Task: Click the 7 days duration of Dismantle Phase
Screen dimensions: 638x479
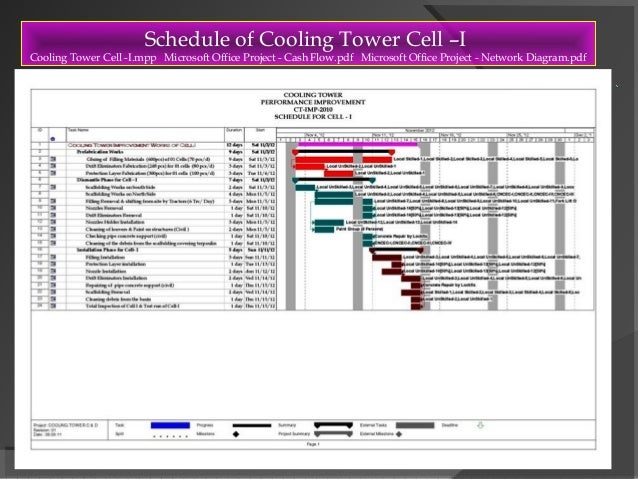Action: click(x=235, y=180)
